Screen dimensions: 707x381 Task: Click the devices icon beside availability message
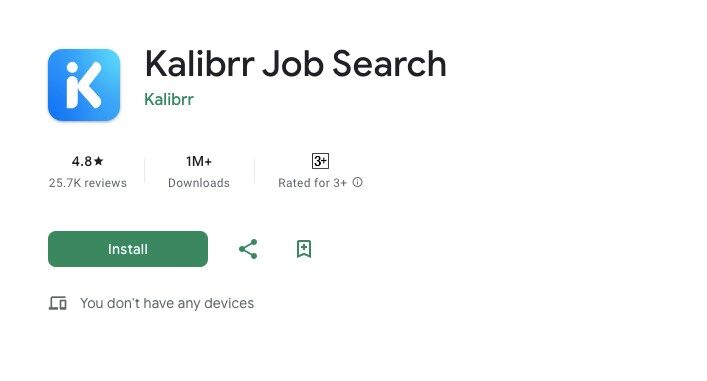pyautogui.click(x=58, y=303)
